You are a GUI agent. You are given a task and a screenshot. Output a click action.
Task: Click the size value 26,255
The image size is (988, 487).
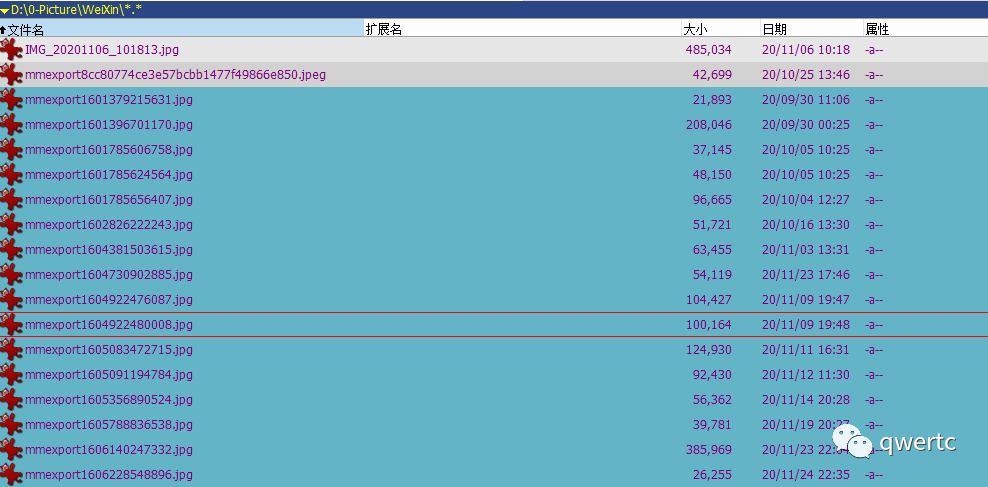pyautogui.click(x=712, y=474)
